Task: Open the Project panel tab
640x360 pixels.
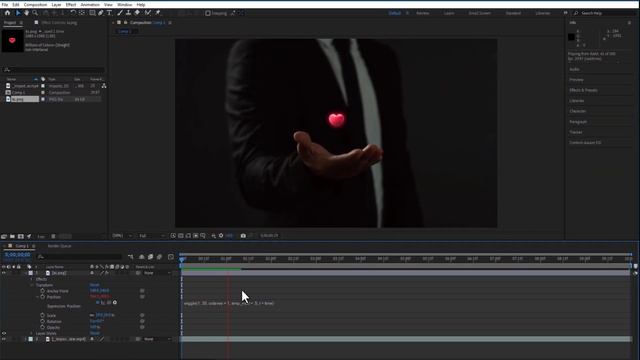Action: click(x=10, y=22)
